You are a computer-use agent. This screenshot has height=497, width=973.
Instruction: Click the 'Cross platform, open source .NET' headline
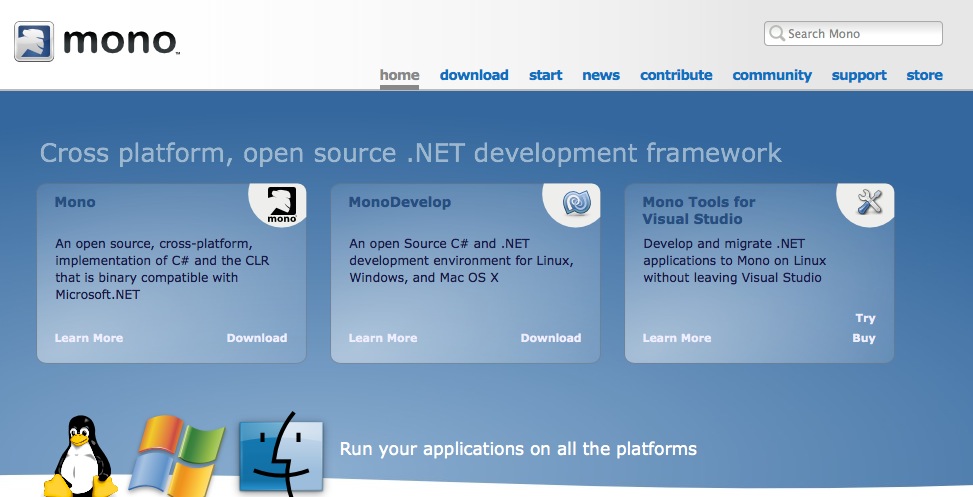[x=411, y=153]
